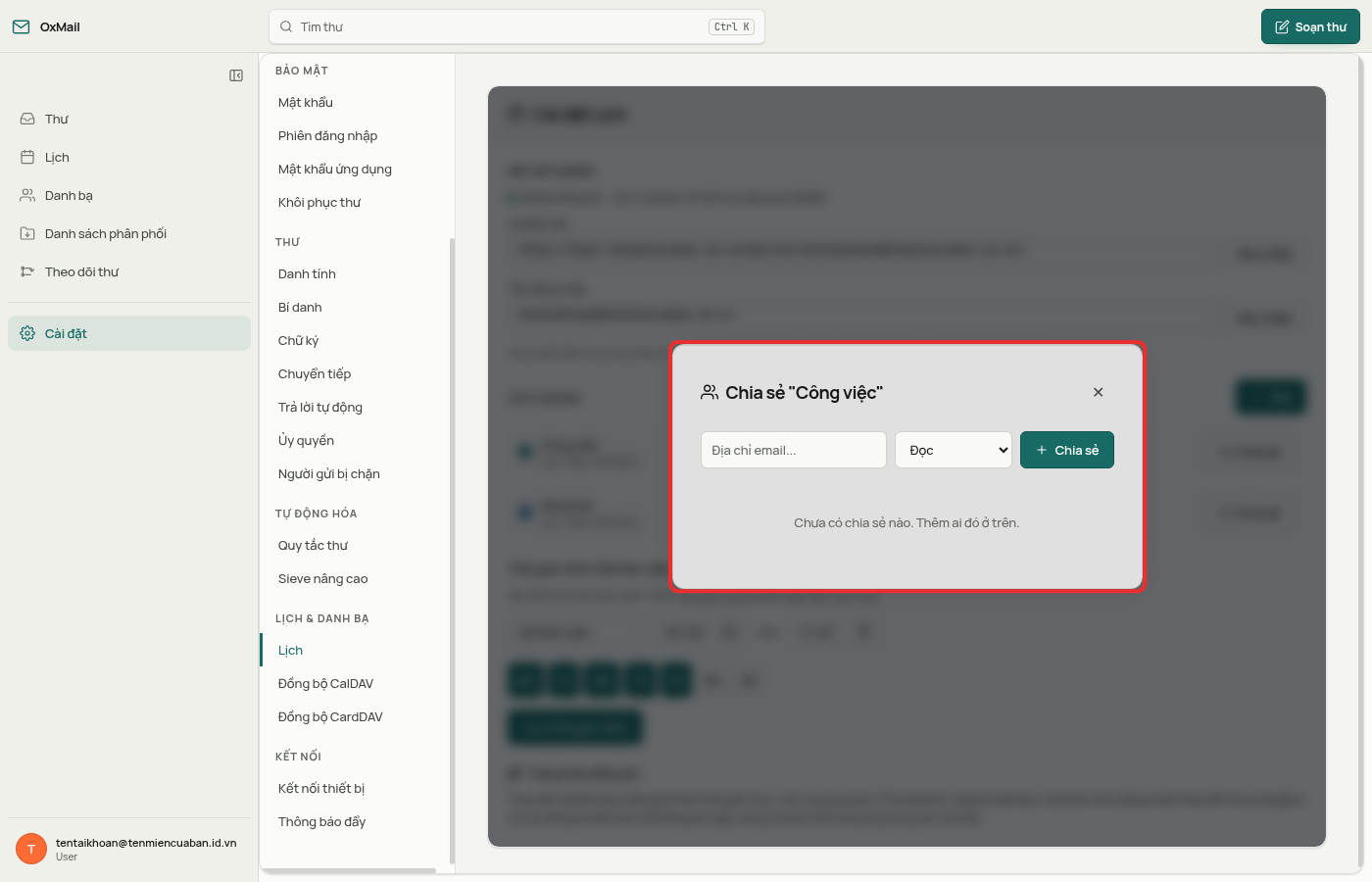Click the settings menu horizontal scrollbar
1372x882 pixels.
point(349,870)
